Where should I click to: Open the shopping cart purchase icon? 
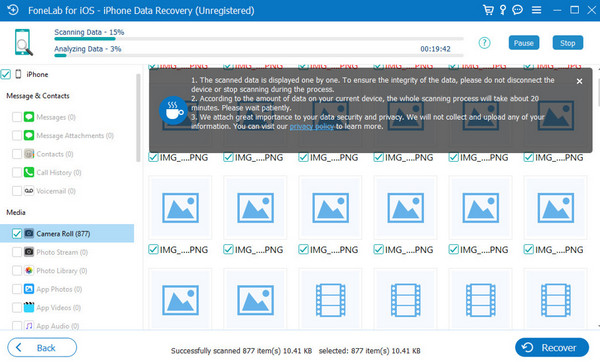(488, 10)
